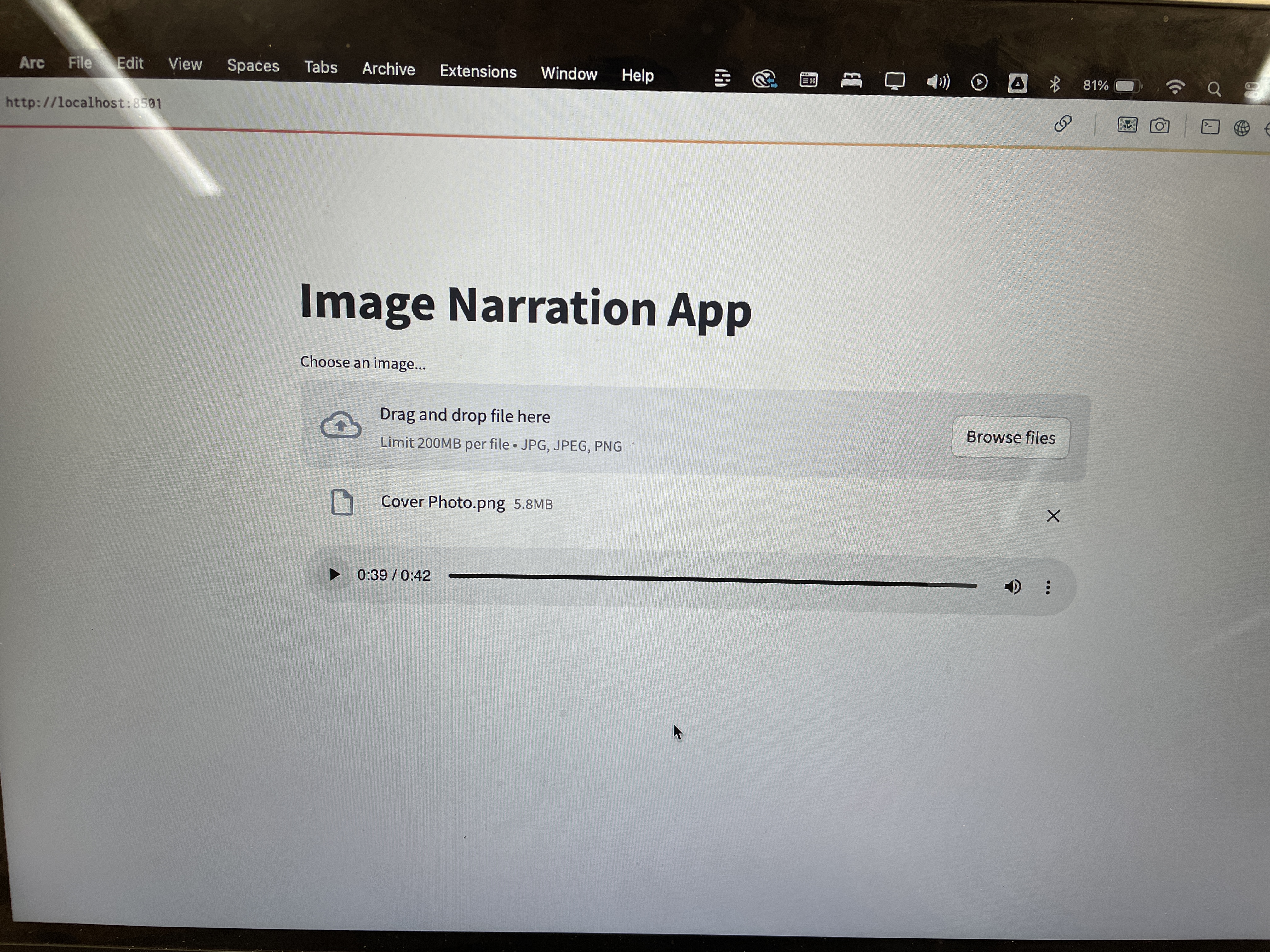Open the Spaces menu
Image resolution: width=1270 pixels, height=952 pixels.
(x=253, y=65)
